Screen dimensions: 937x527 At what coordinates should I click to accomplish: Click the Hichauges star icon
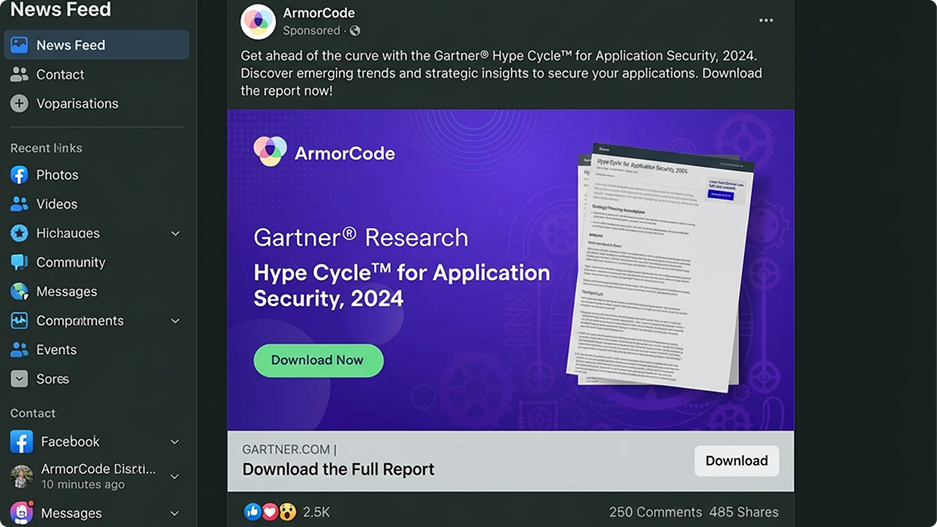[x=19, y=233]
